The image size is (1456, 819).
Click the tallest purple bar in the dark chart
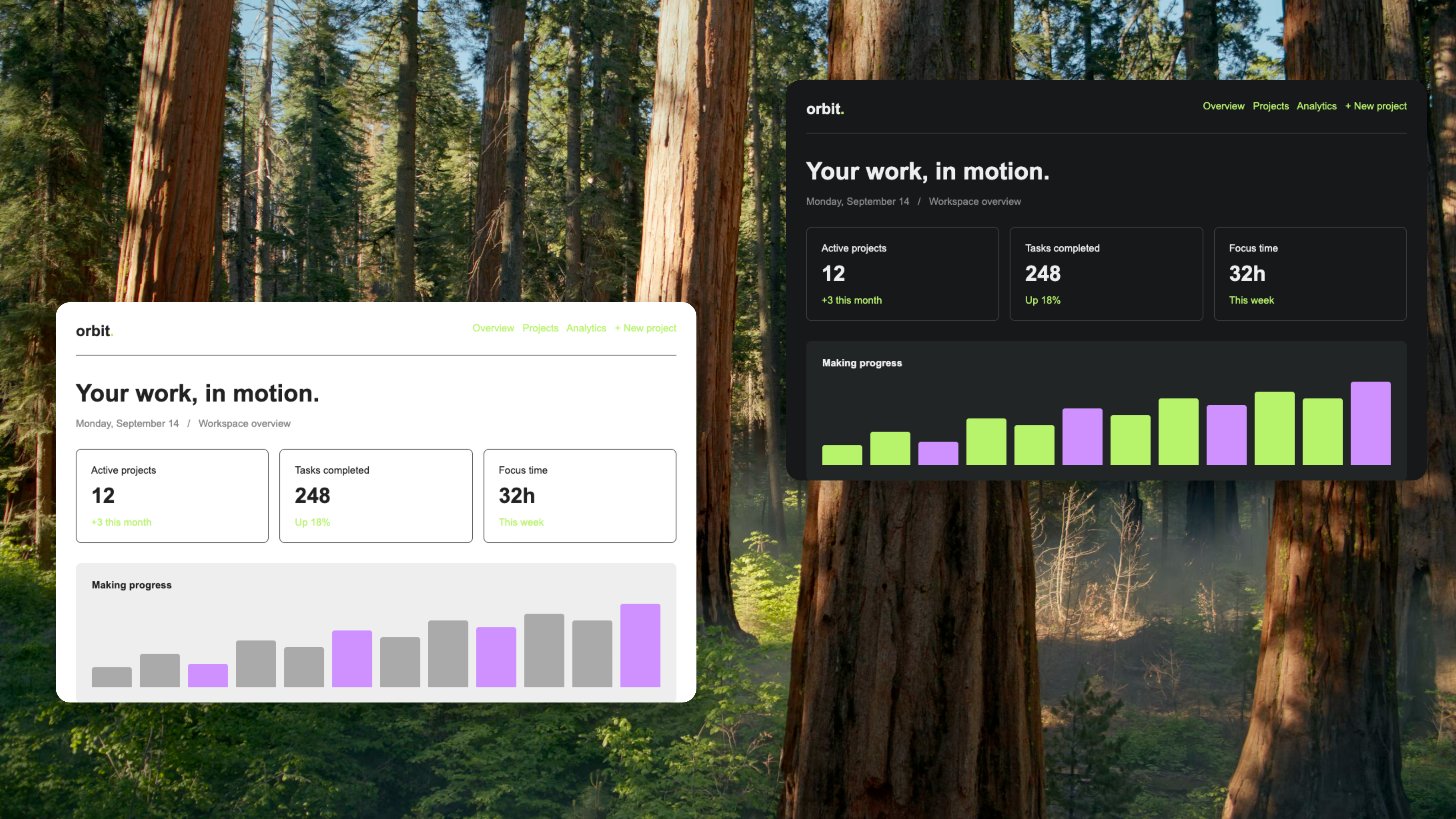[1370, 423]
